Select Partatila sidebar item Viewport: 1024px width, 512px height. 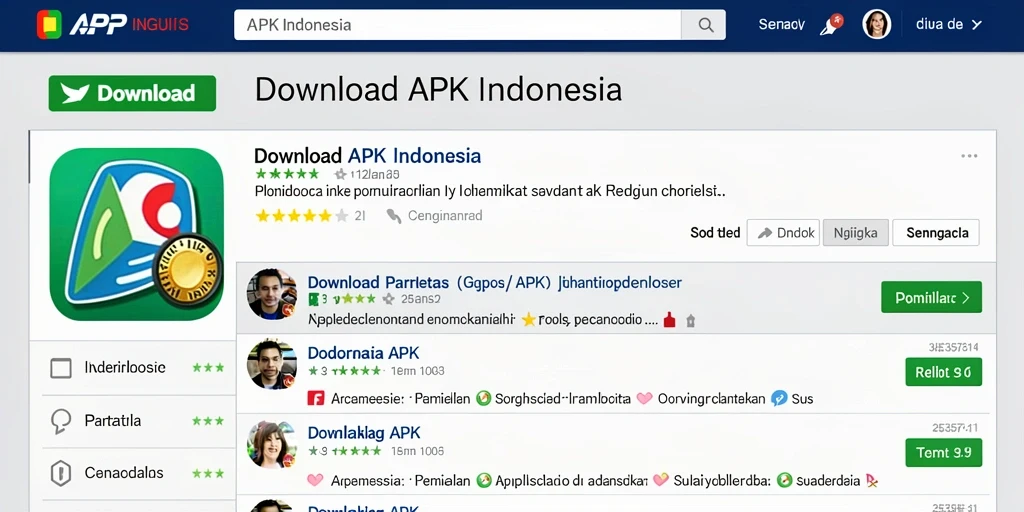click(x=138, y=421)
